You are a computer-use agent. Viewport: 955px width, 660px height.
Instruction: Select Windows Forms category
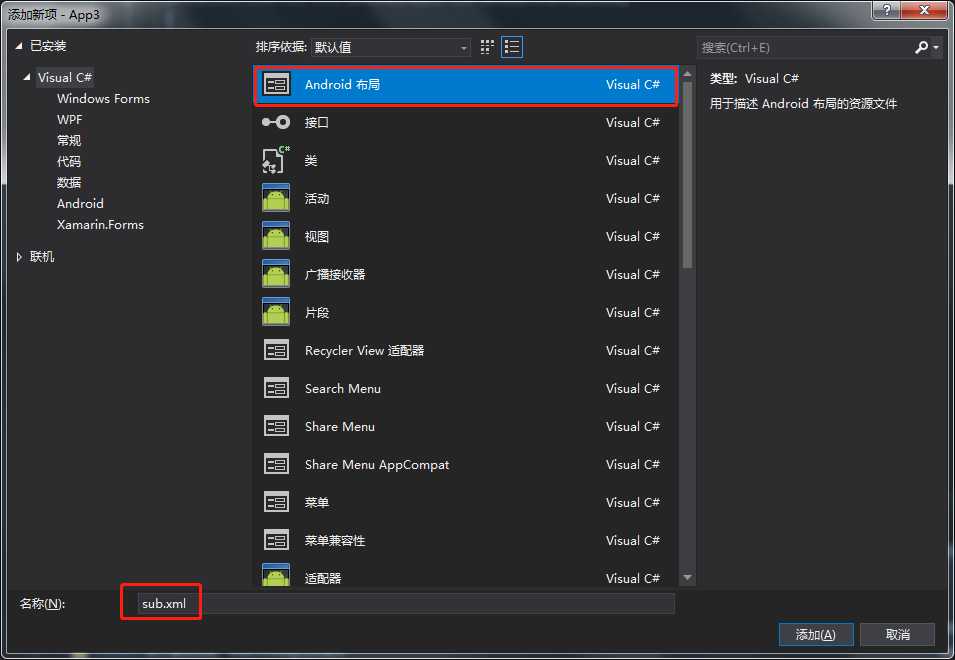[x=103, y=99]
